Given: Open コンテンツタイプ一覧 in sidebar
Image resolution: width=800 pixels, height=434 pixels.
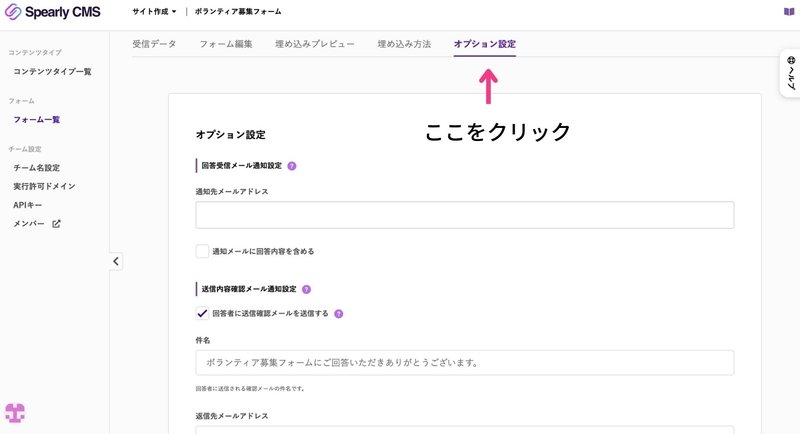Looking at the screenshot, I should point(52,71).
